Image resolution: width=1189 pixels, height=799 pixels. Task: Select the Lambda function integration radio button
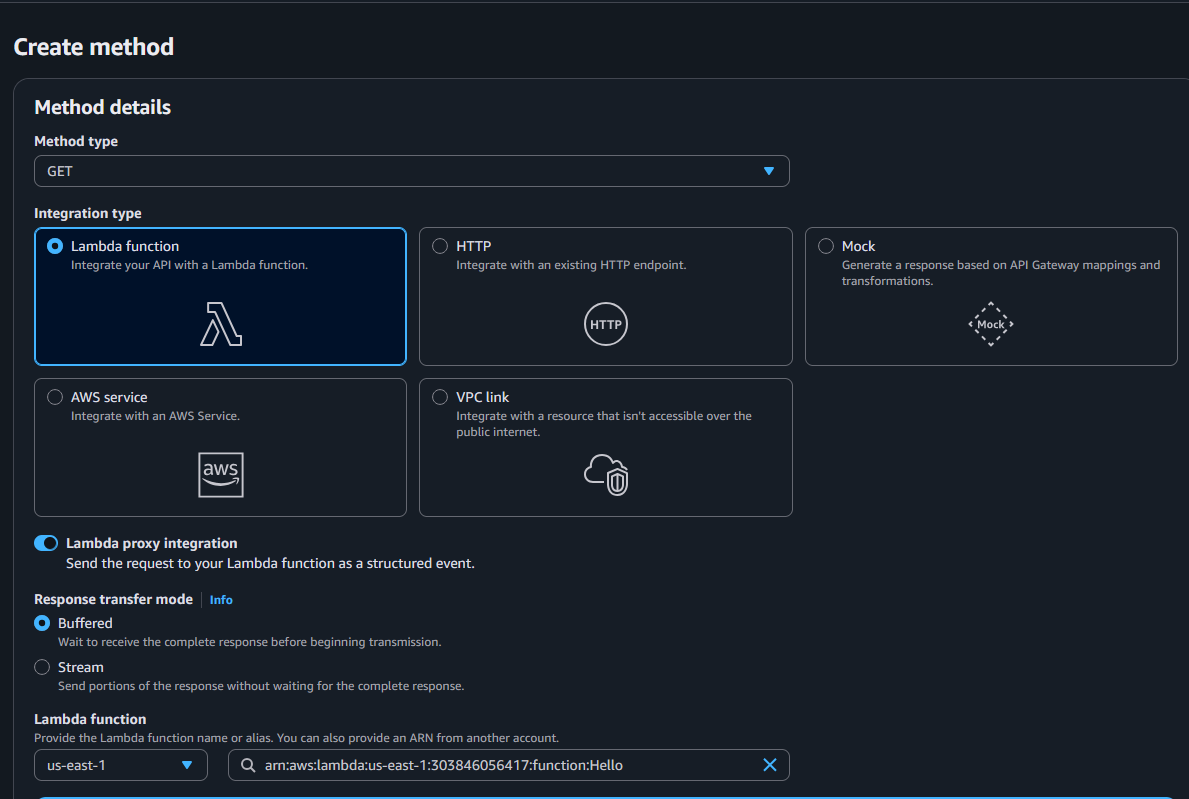pos(55,246)
